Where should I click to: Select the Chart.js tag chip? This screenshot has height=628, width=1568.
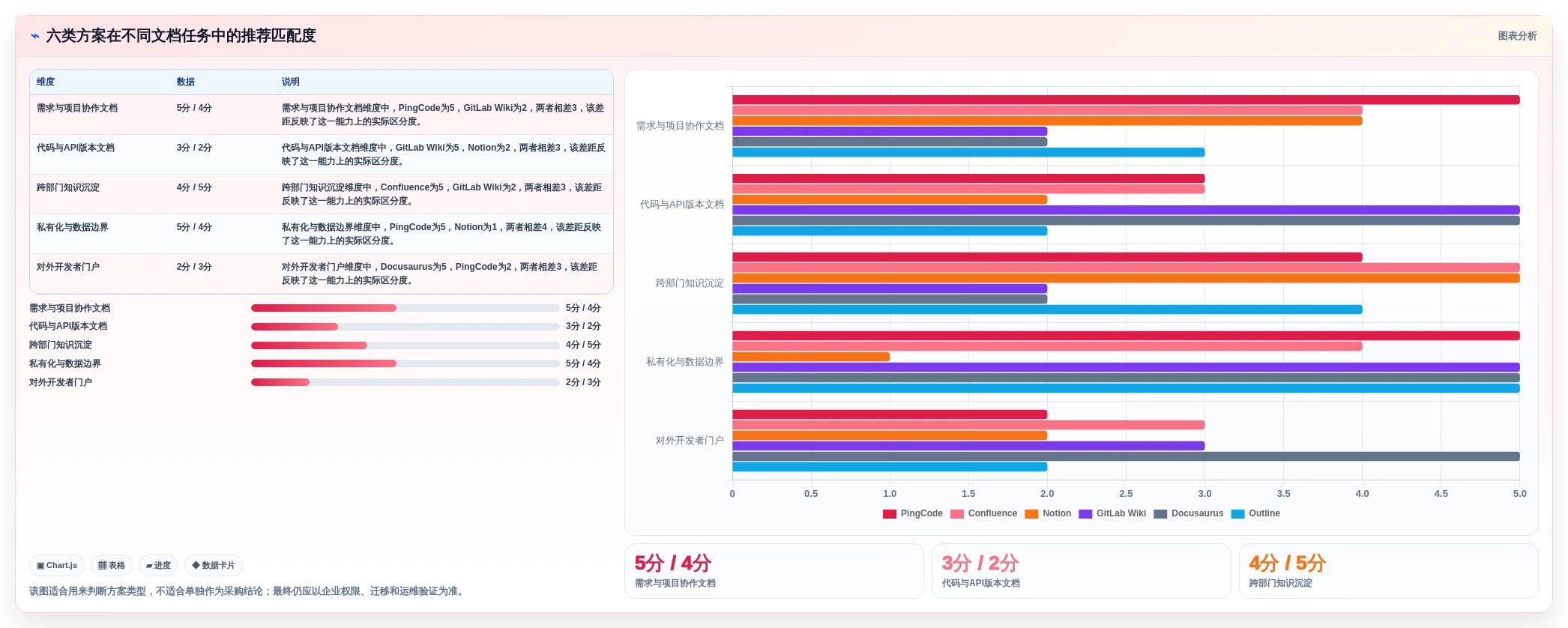57,566
